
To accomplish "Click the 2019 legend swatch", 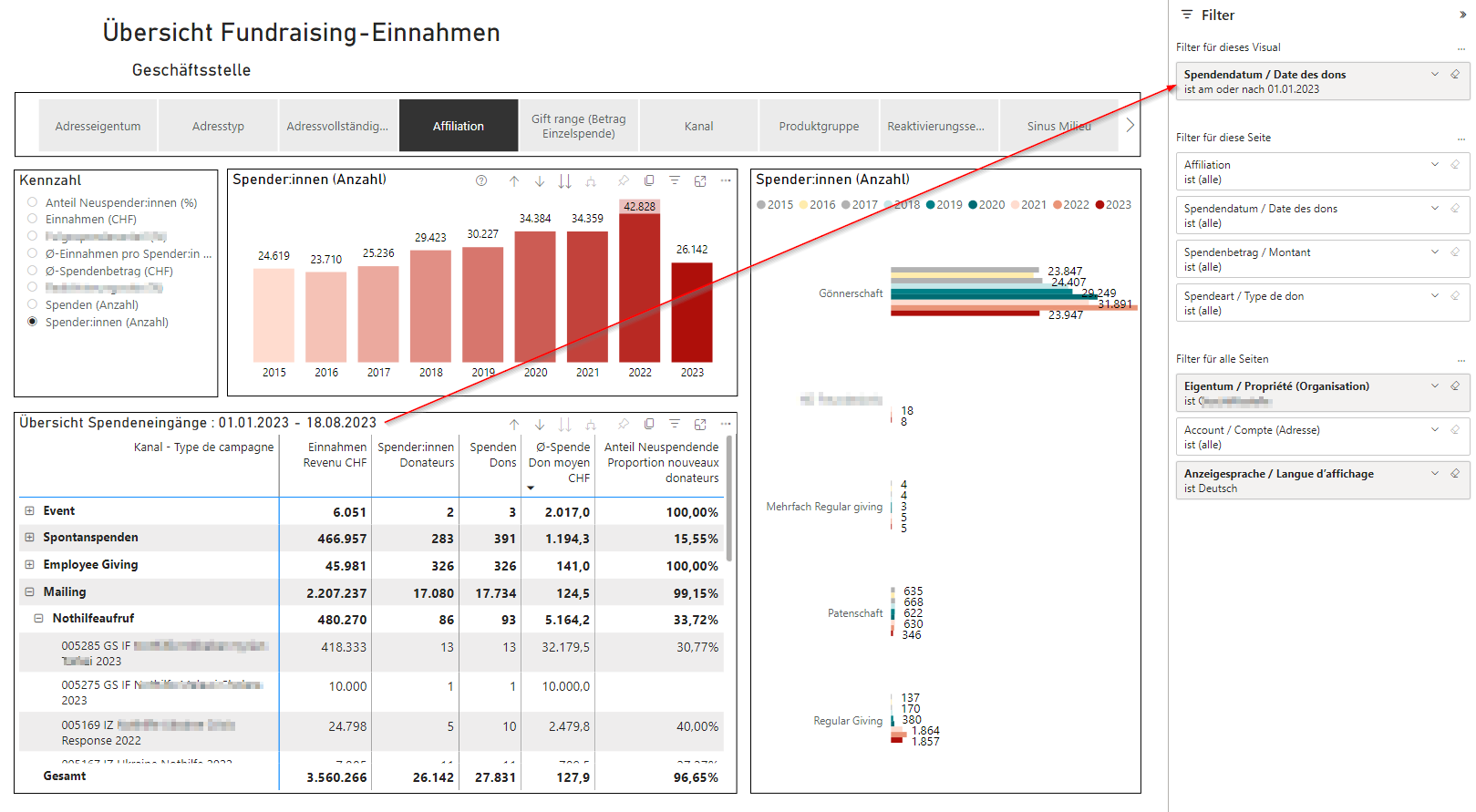I will tap(931, 205).
